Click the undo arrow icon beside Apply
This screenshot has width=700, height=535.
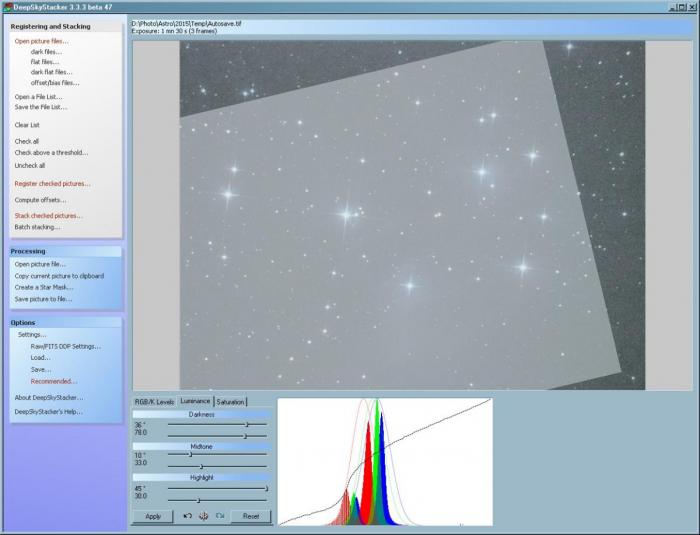(x=188, y=516)
